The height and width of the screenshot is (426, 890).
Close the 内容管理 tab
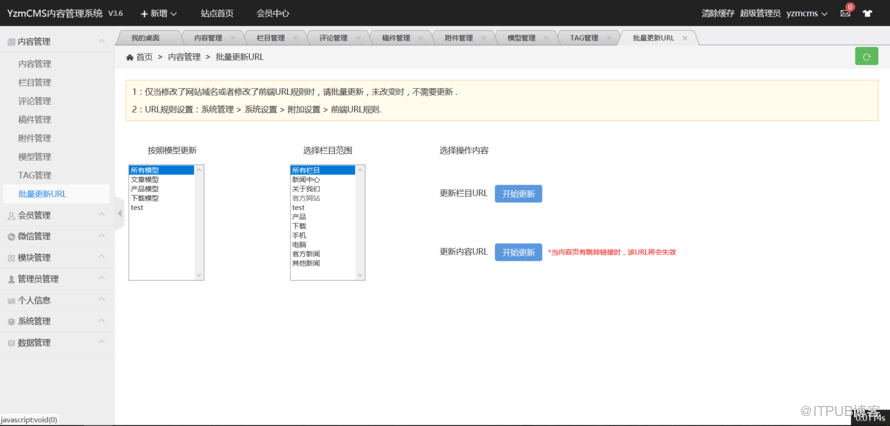click(x=233, y=38)
